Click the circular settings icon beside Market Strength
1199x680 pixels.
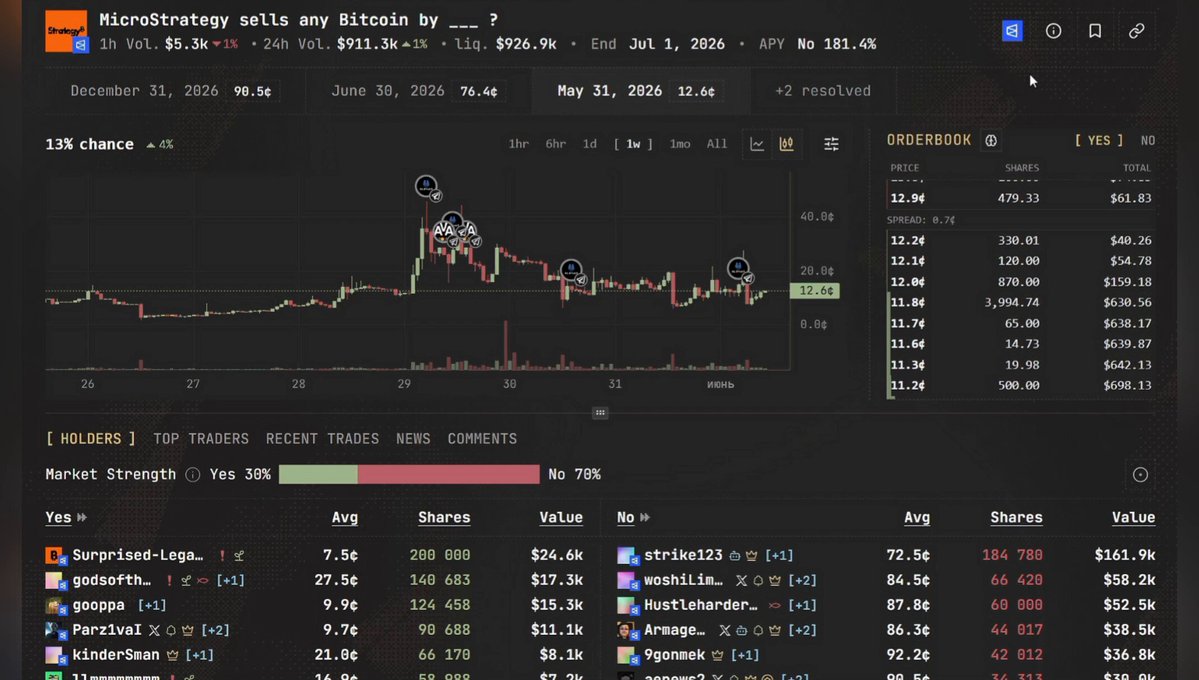pyautogui.click(x=1140, y=475)
